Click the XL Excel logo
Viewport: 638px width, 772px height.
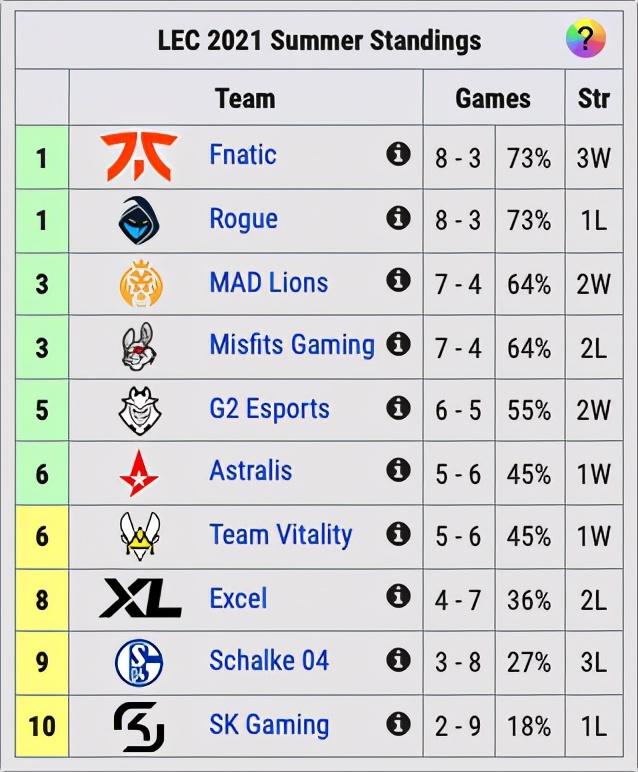click(x=140, y=598)
